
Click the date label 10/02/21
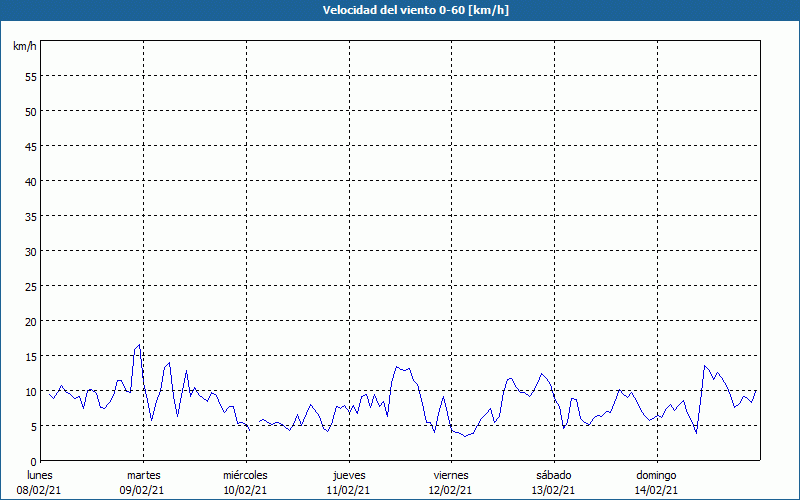245,490
